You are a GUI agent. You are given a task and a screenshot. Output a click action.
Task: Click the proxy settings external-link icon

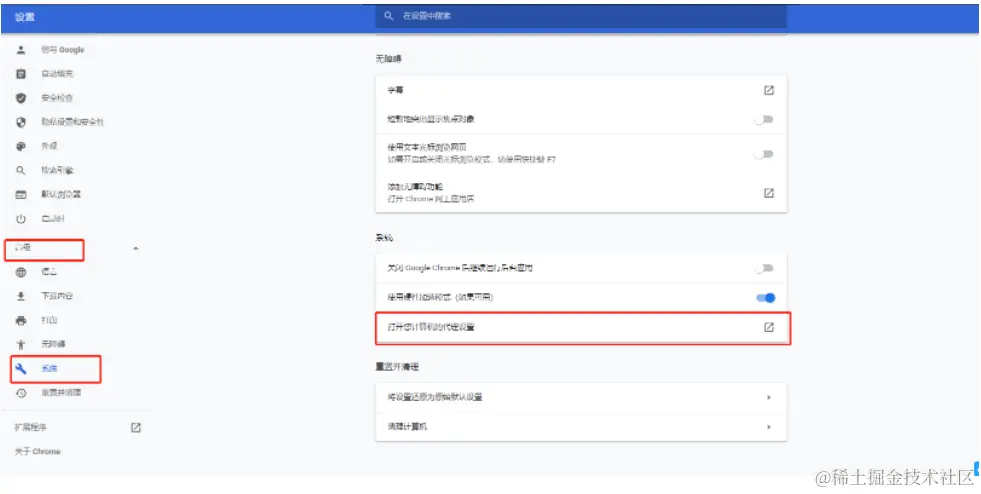[x=769, y=327]
